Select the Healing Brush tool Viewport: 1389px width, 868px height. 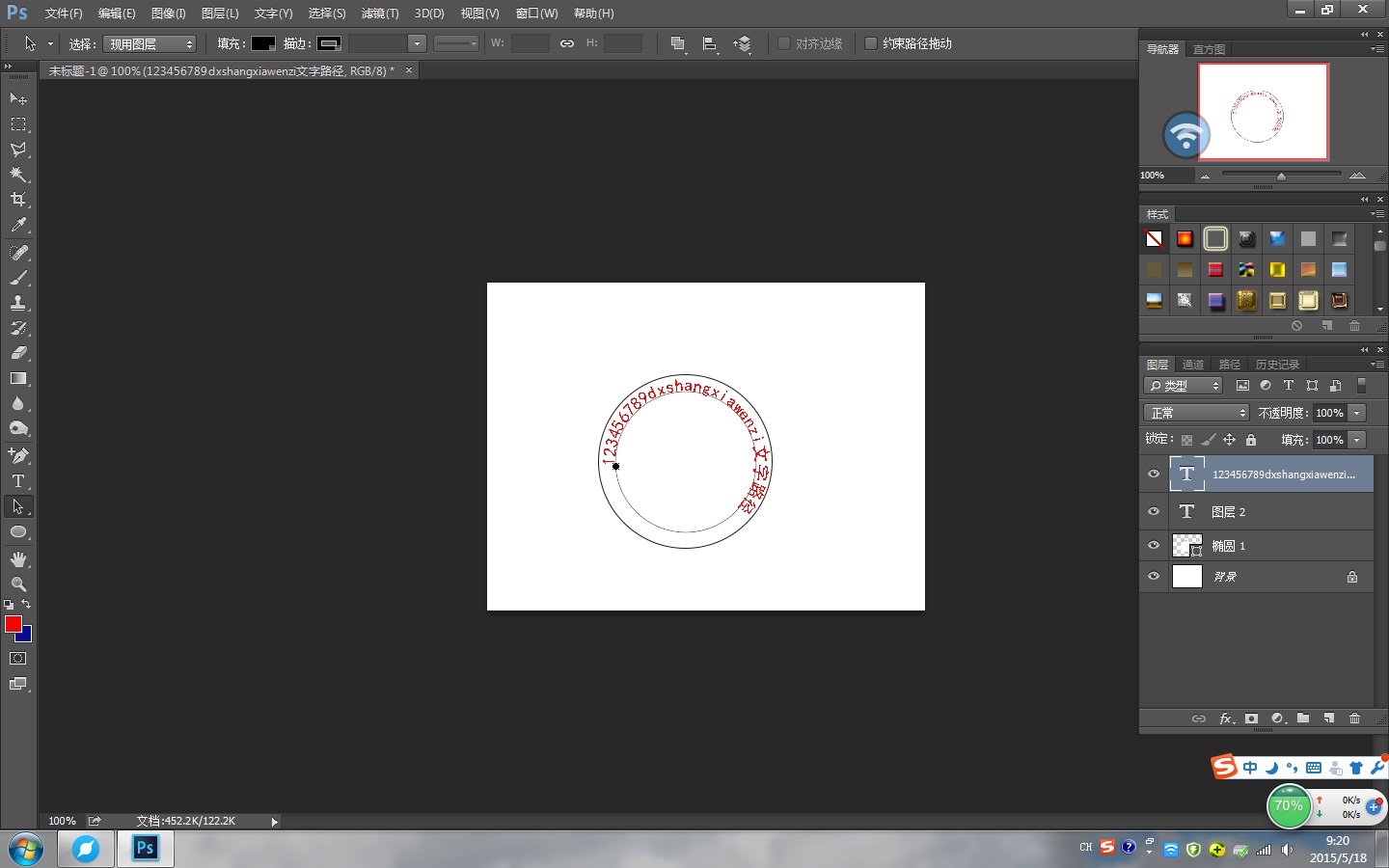18,253
